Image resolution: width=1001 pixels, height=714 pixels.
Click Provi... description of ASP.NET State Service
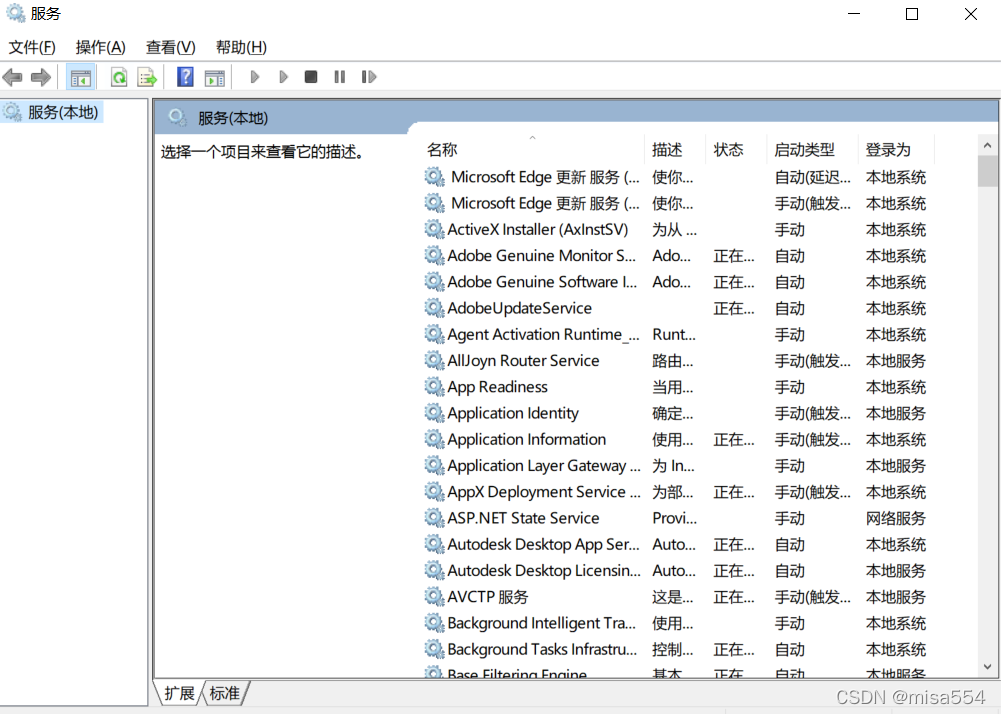click(674, 518)
